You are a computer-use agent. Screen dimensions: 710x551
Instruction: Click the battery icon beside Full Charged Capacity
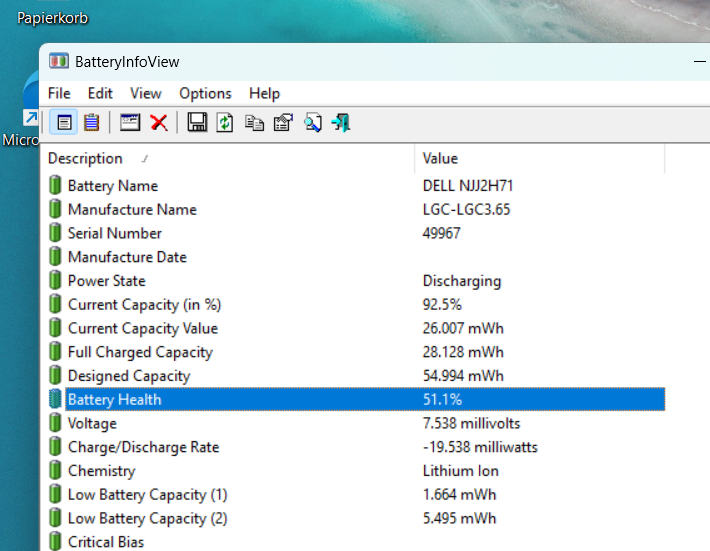(x=55, y=352)
